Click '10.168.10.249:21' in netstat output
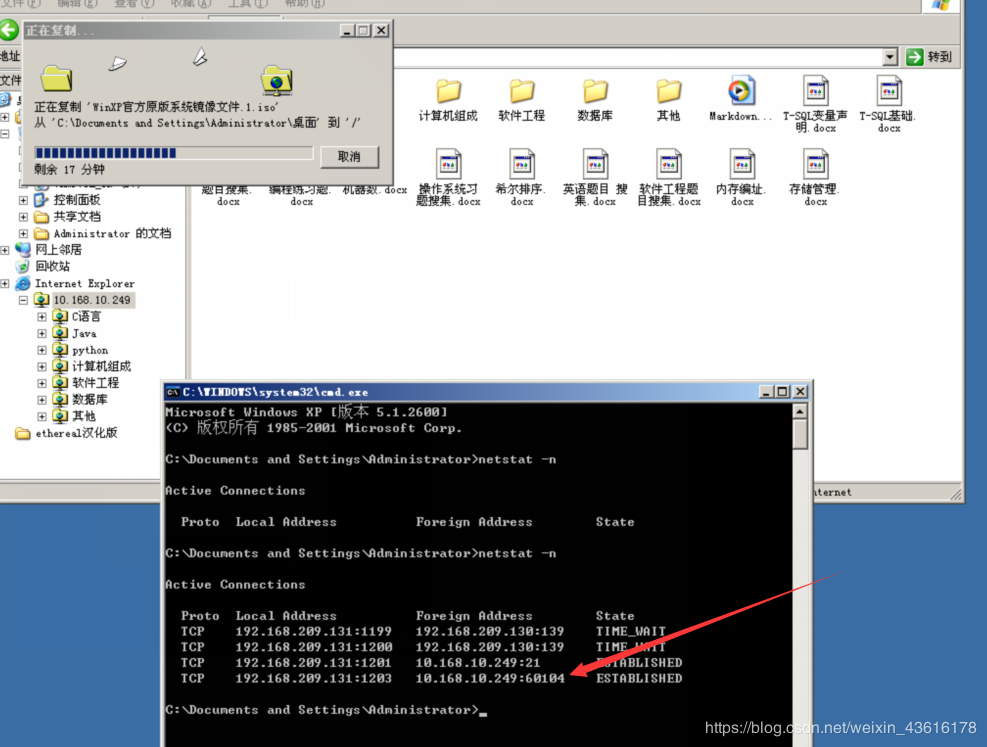 pyautogui.click(x=478, y=663)
